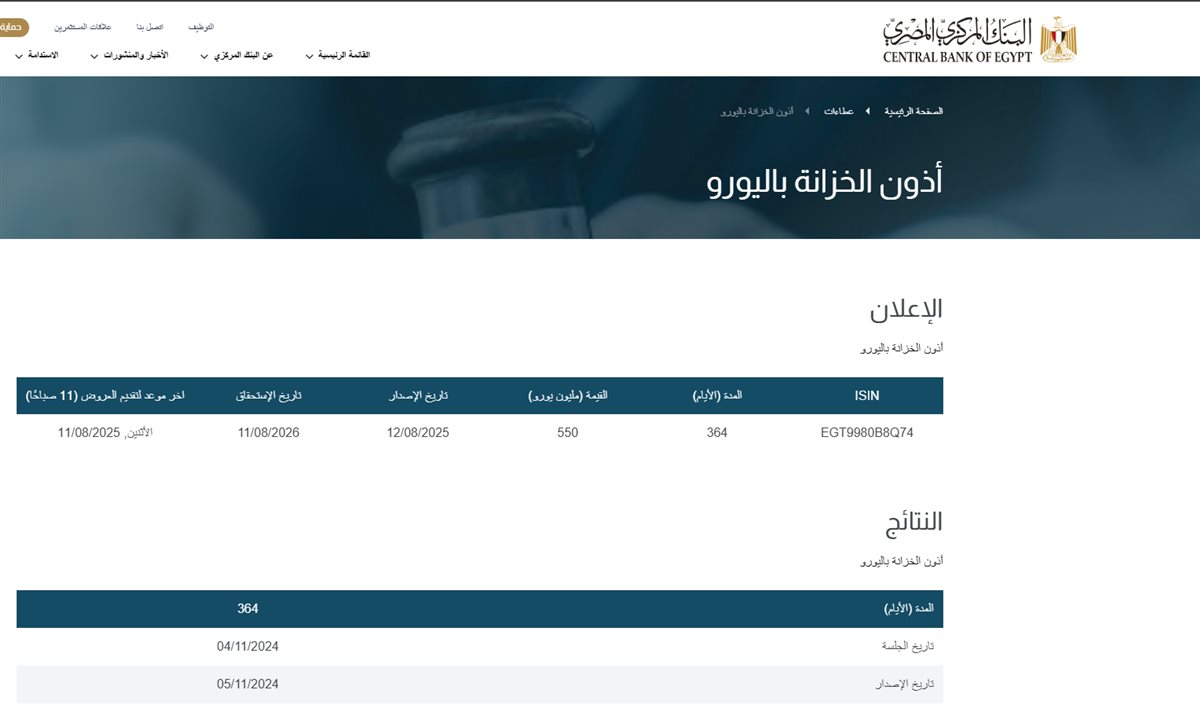Click the chevron next to الاستدامة
Screen dimensions: 1200x704
coord(17,57)
